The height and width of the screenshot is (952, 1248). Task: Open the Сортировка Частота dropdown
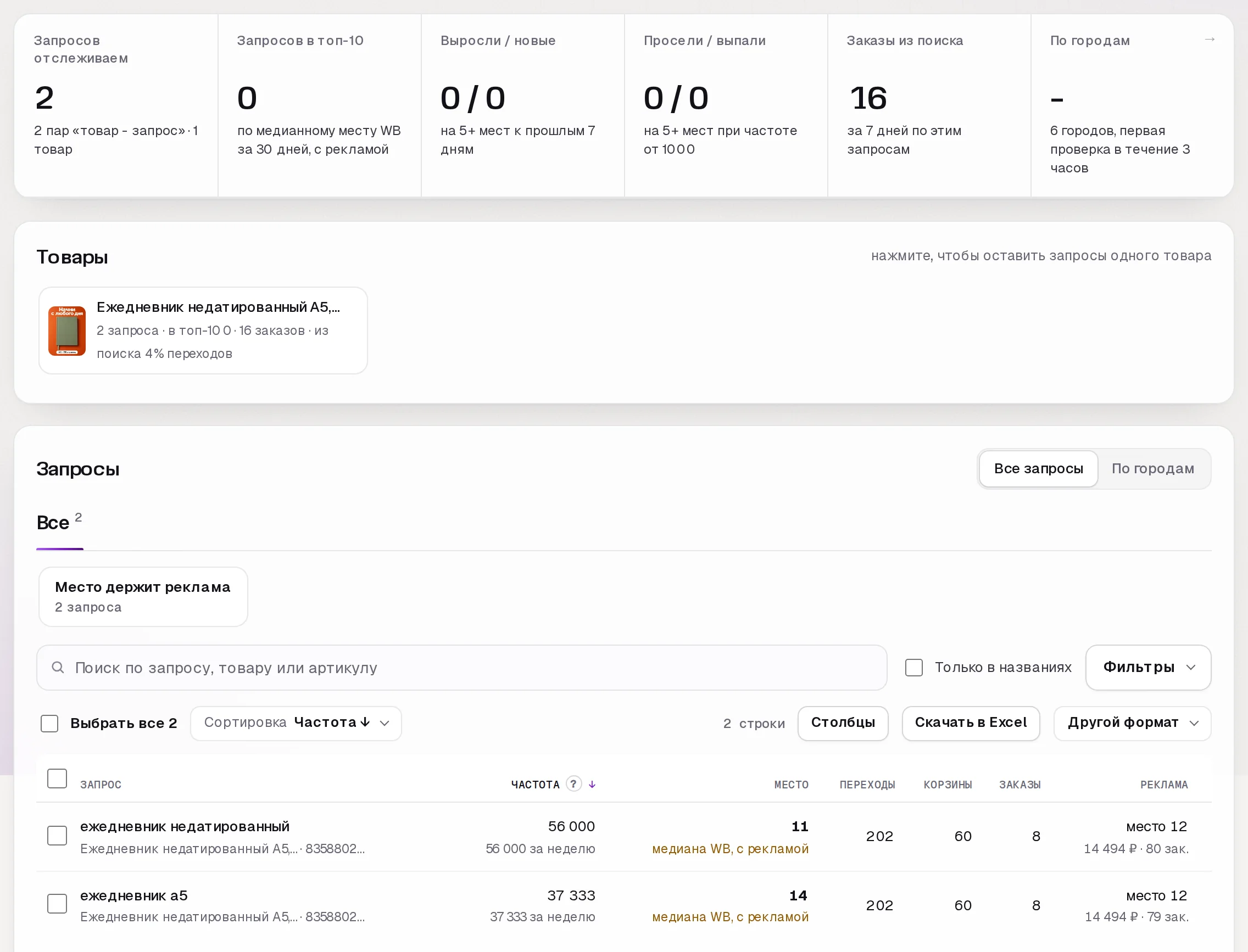(x=296, y=723)
